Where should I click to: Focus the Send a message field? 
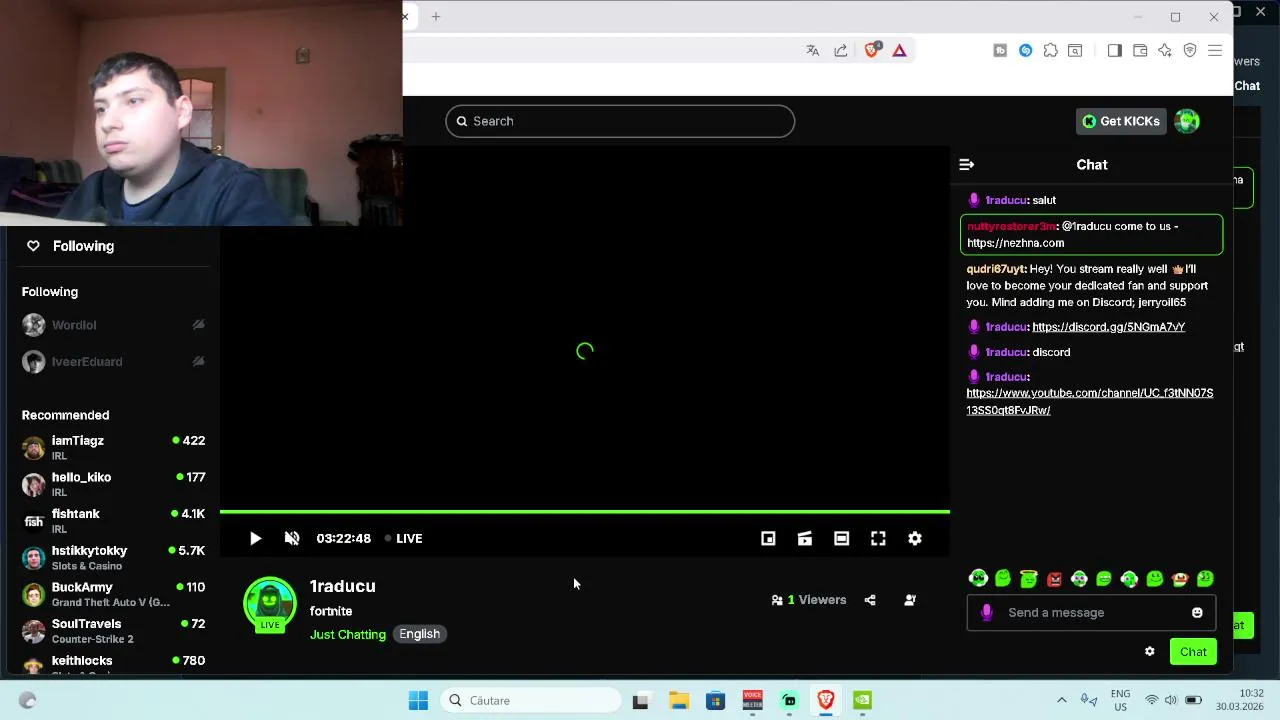pos(1092,612)
